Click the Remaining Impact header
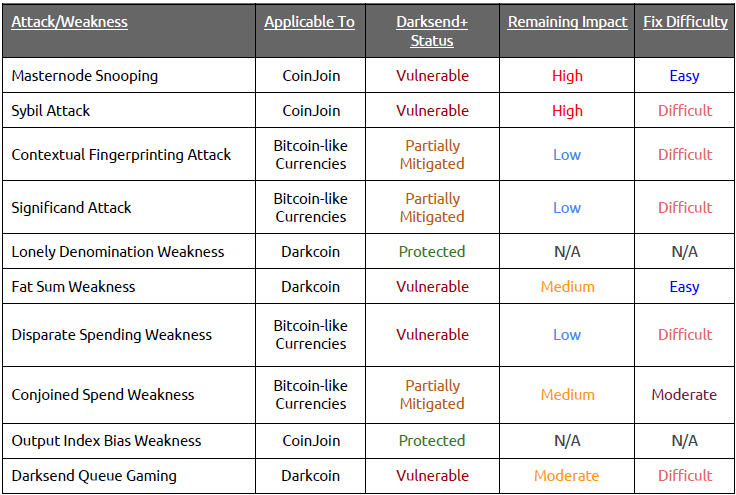 pyautogui.click(x=567, y=22)
